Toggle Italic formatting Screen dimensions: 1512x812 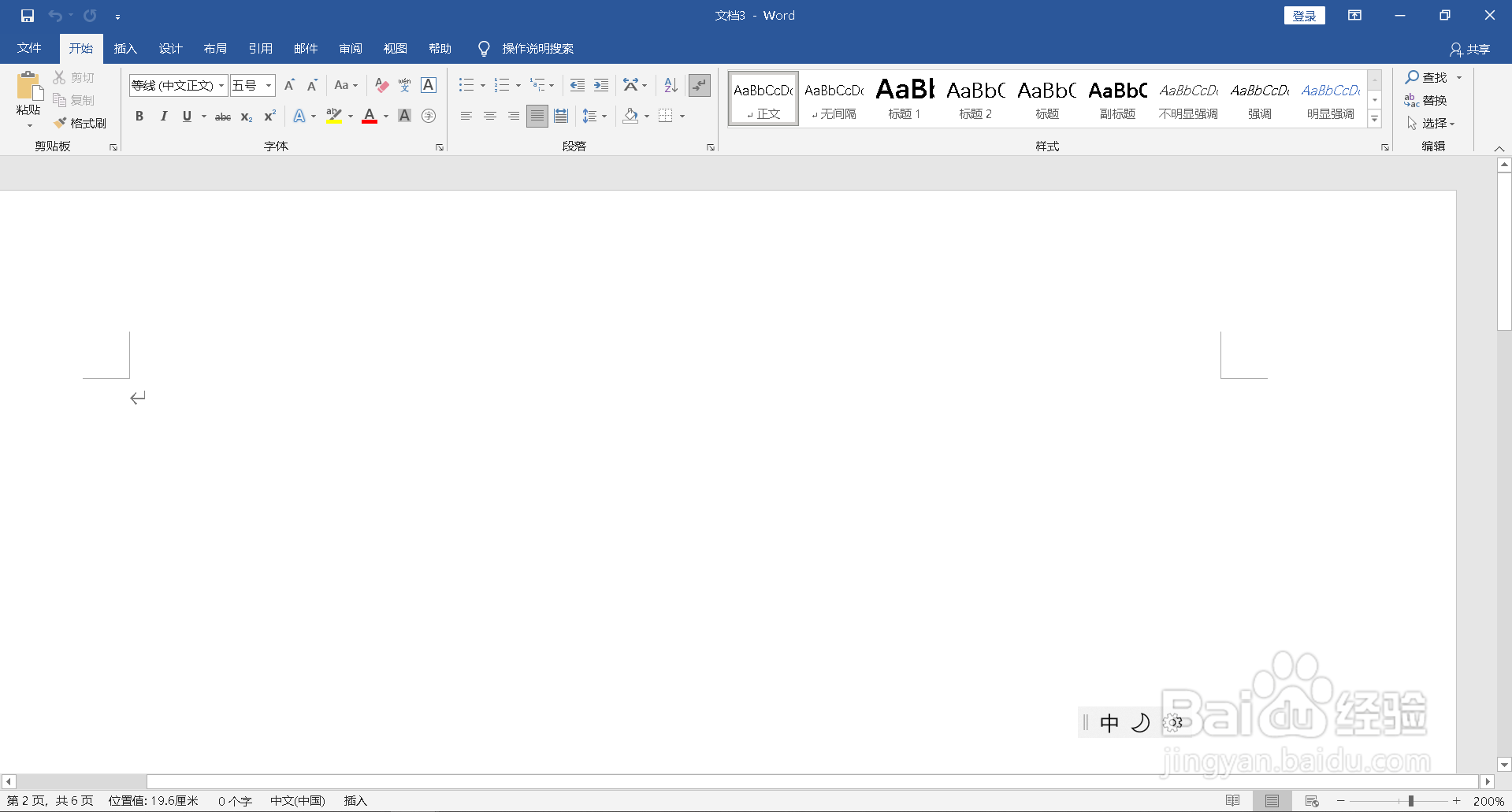click(x=163, y=116)
